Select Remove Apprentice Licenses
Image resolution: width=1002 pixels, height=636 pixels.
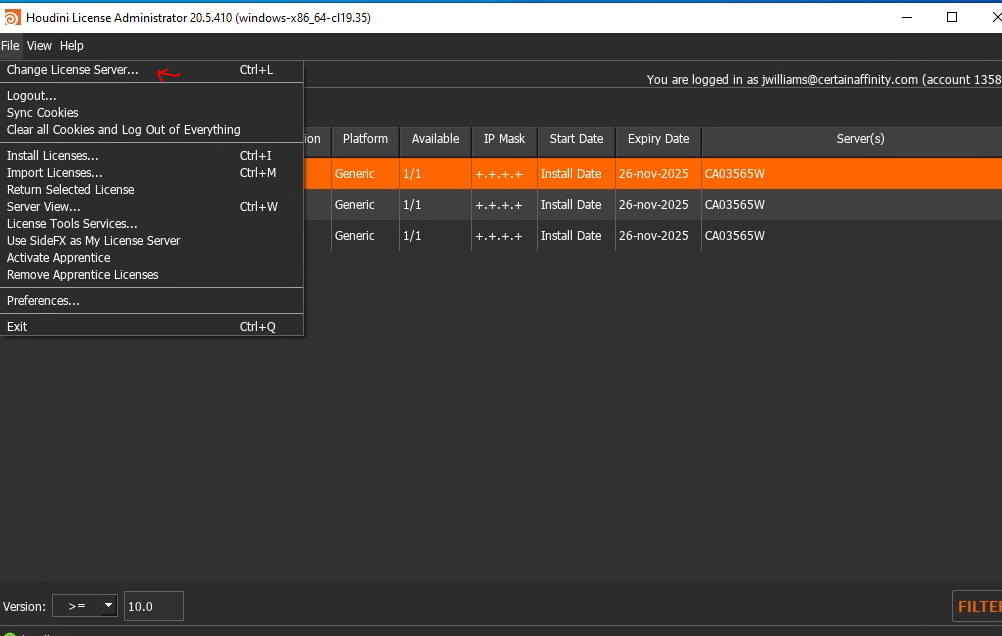click(x=151, y=275)
